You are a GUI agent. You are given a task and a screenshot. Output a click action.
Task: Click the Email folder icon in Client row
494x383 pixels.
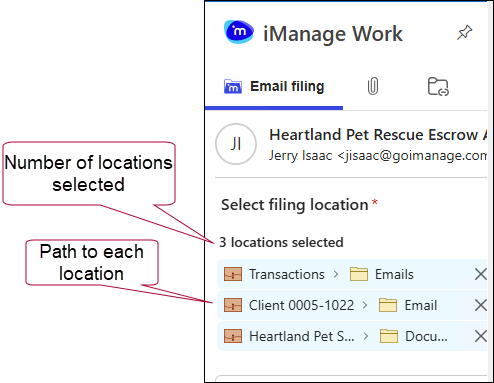(x=388, y=305)
